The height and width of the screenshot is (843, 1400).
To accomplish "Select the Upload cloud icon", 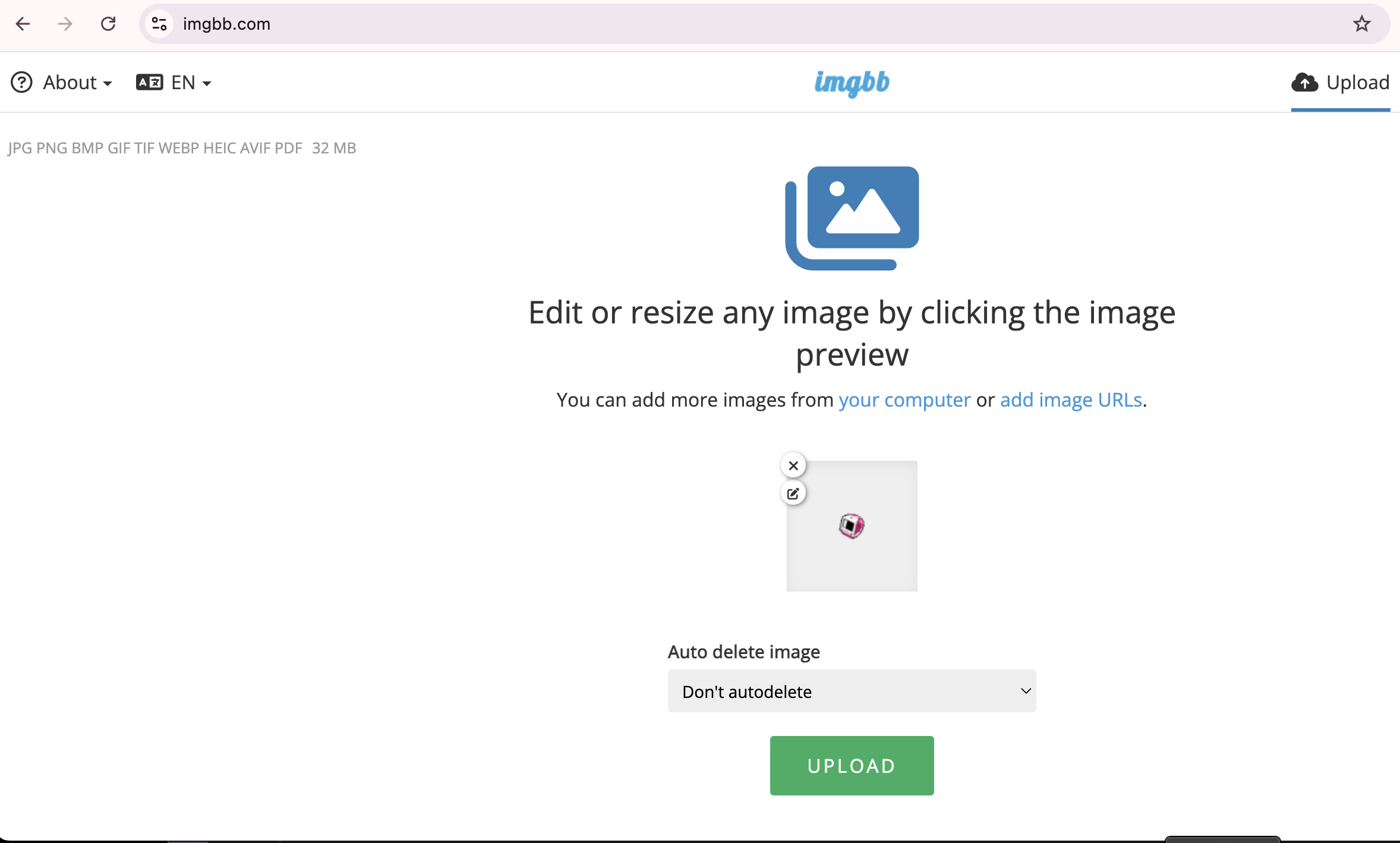I will tap(1305, 83).
